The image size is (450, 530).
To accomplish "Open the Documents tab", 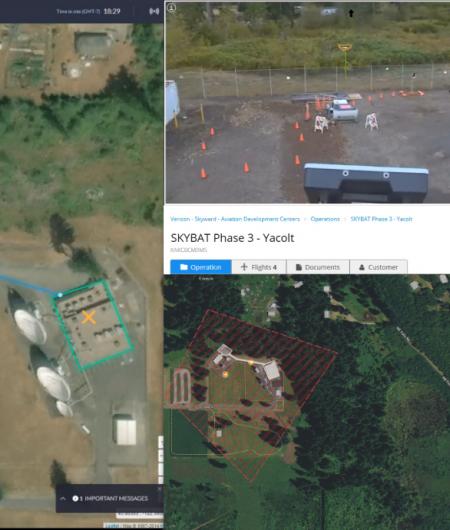I will click(x=318, y=267).
